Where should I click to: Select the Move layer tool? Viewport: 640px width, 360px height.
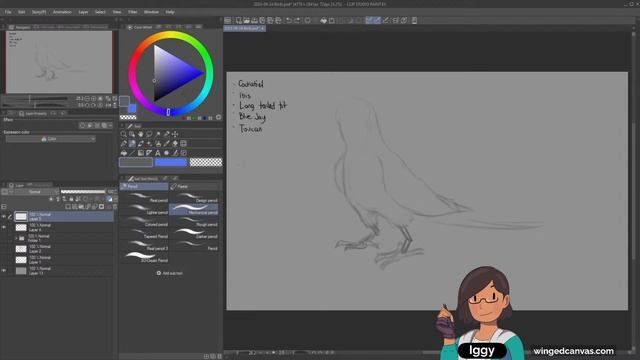tap(175, 134)
